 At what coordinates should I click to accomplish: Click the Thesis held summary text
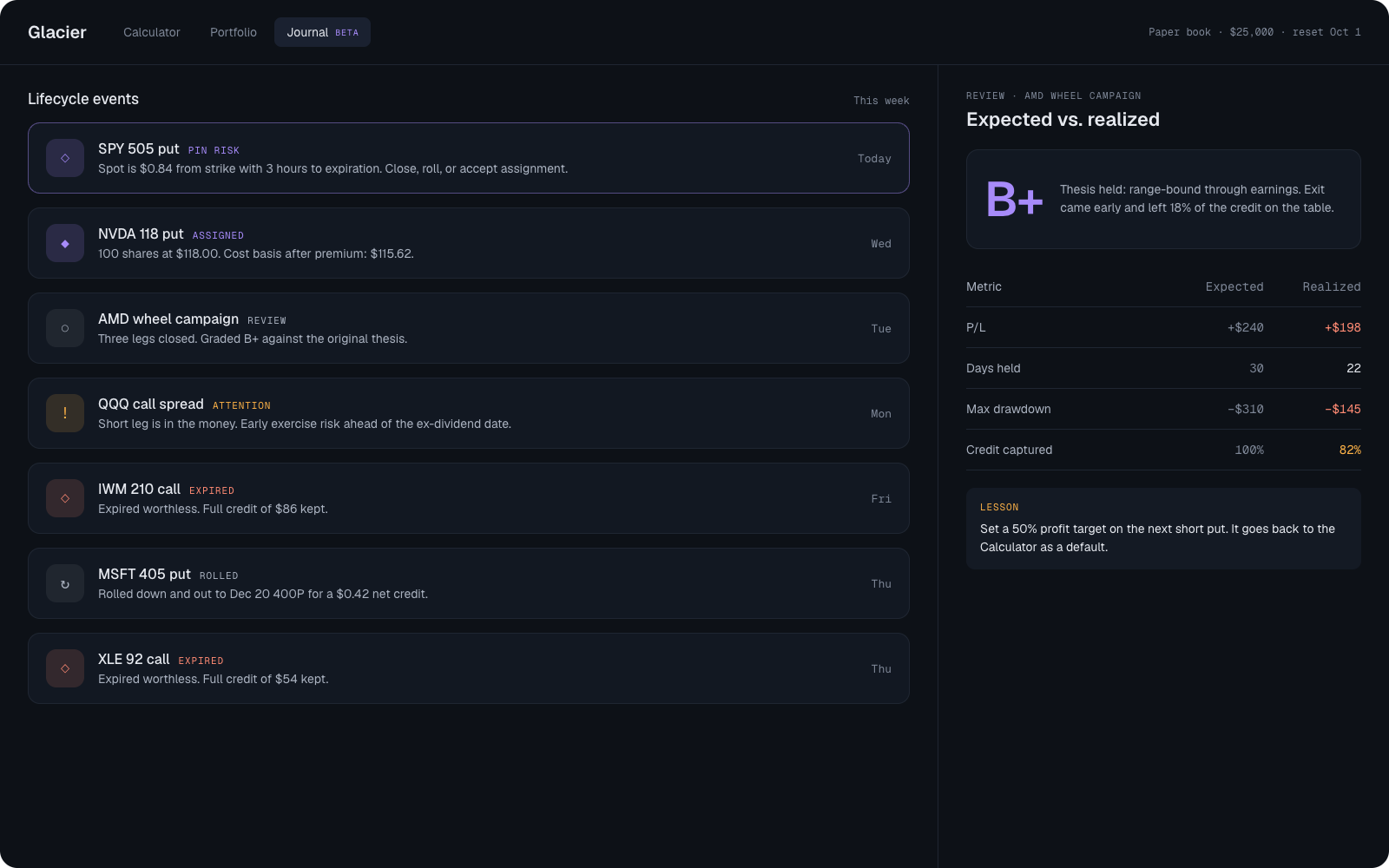1197,199
